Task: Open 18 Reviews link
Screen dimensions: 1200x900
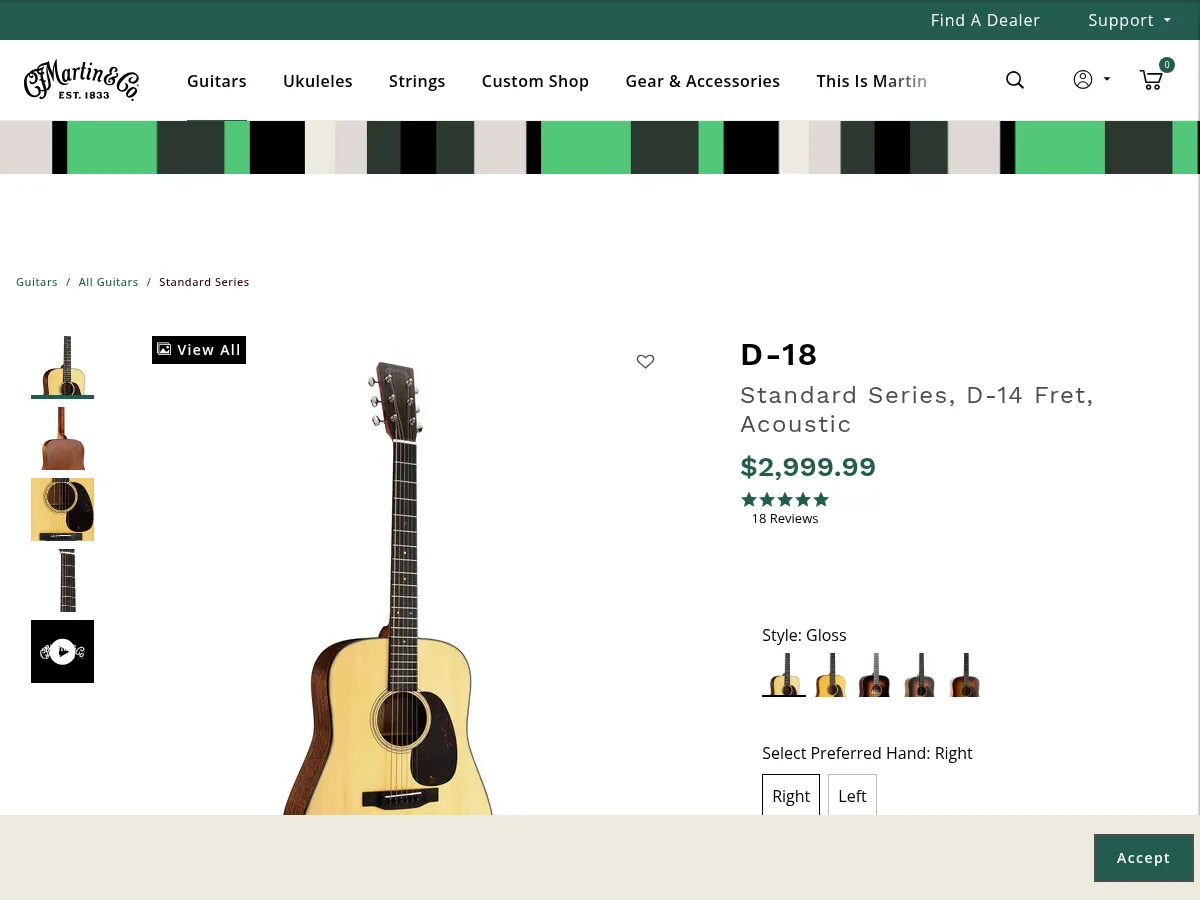Action: (x=785, y=519)
